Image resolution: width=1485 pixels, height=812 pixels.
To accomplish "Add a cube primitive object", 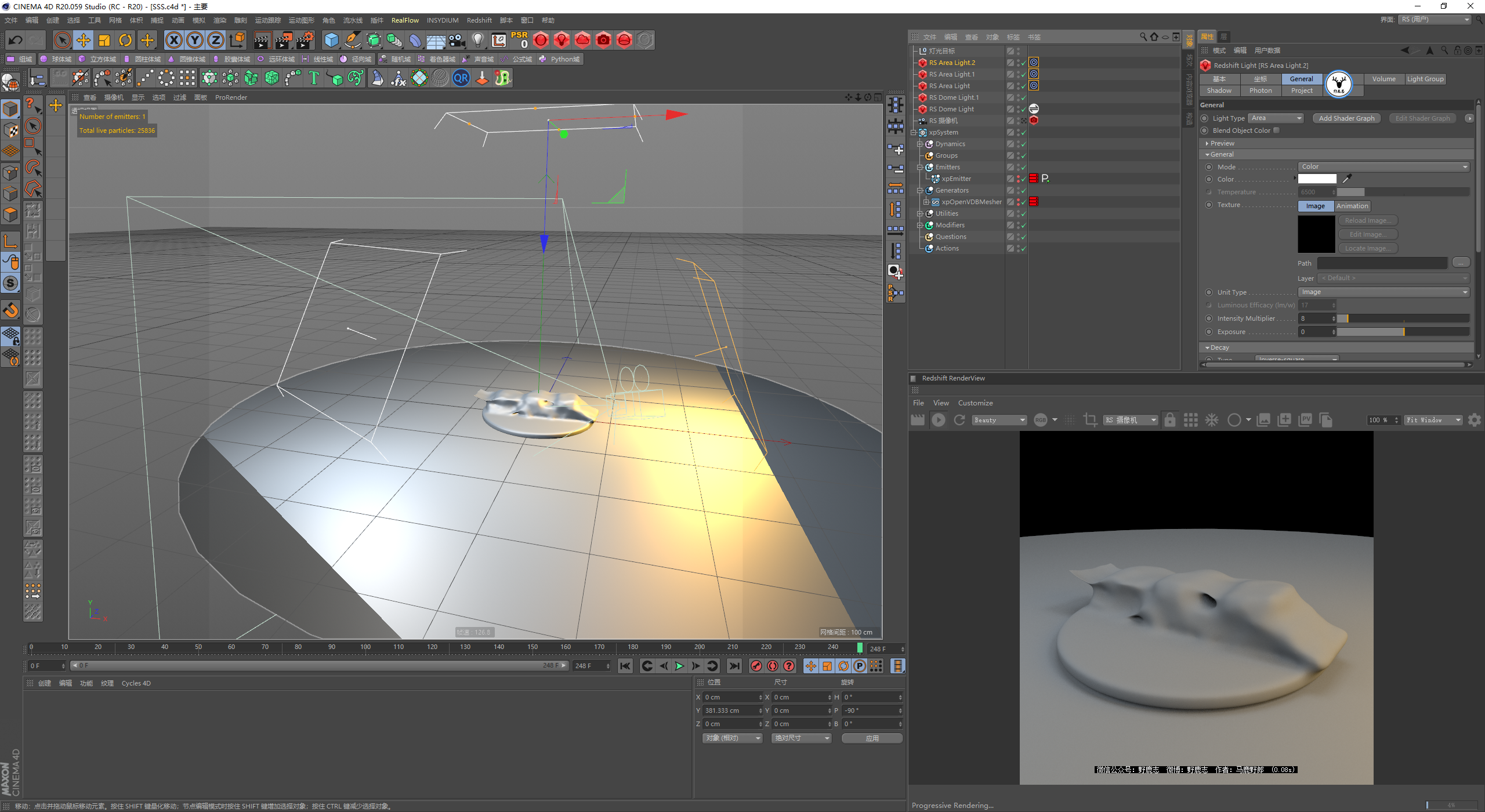I will coord(331,40).
